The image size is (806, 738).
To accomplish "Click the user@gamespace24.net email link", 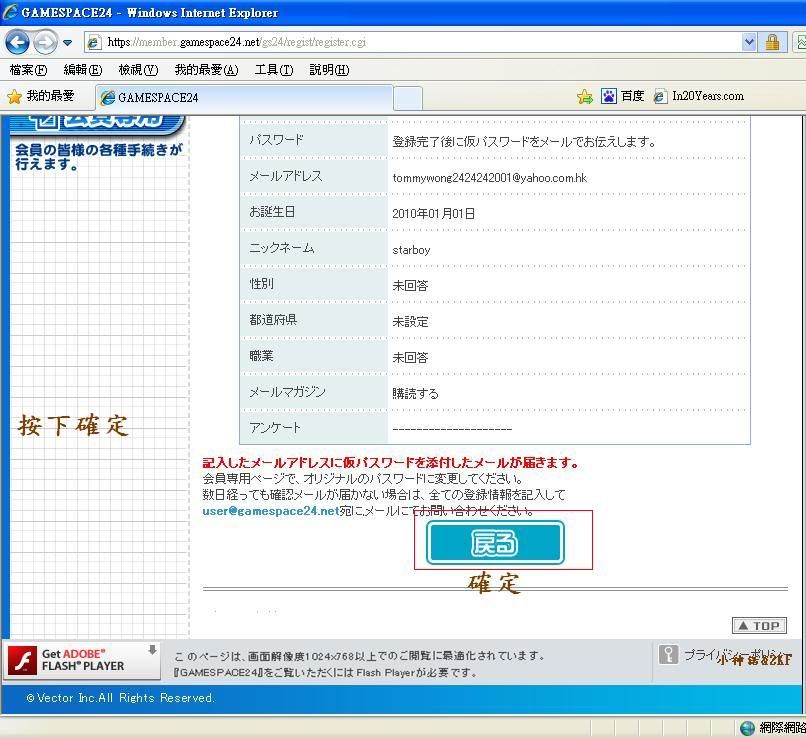I will tap(270, 511).
